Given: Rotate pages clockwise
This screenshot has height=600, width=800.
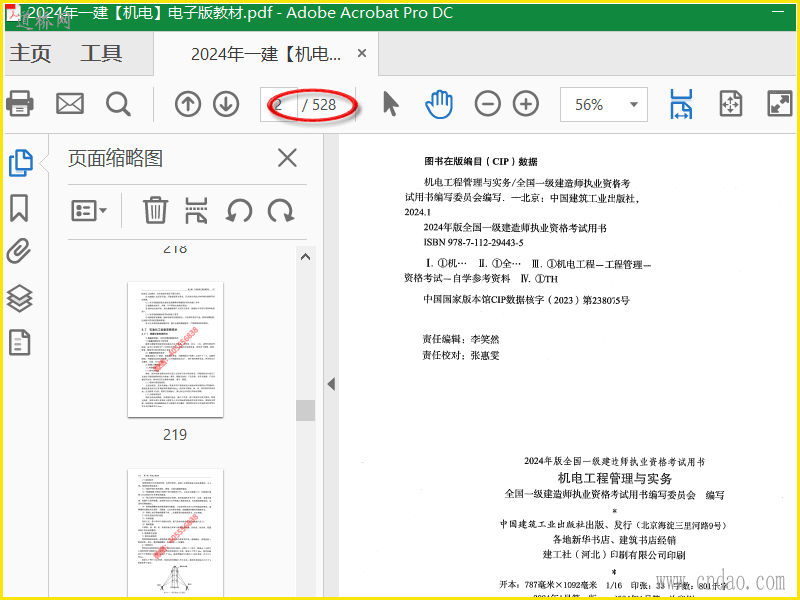Looking at the screenshot, I should (x=281, y=210).
